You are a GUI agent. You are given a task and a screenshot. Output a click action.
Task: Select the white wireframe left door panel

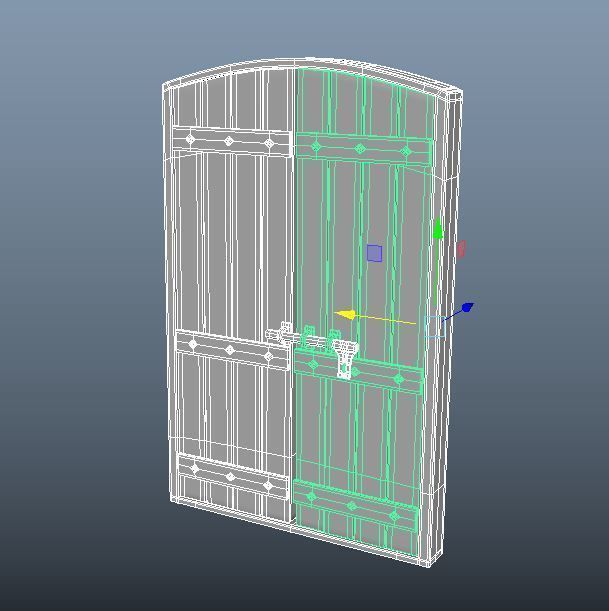coord(233,296)
